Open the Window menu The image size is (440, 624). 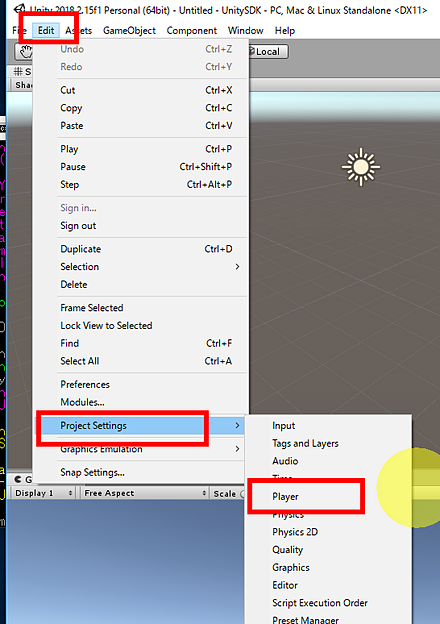[245, 31]
